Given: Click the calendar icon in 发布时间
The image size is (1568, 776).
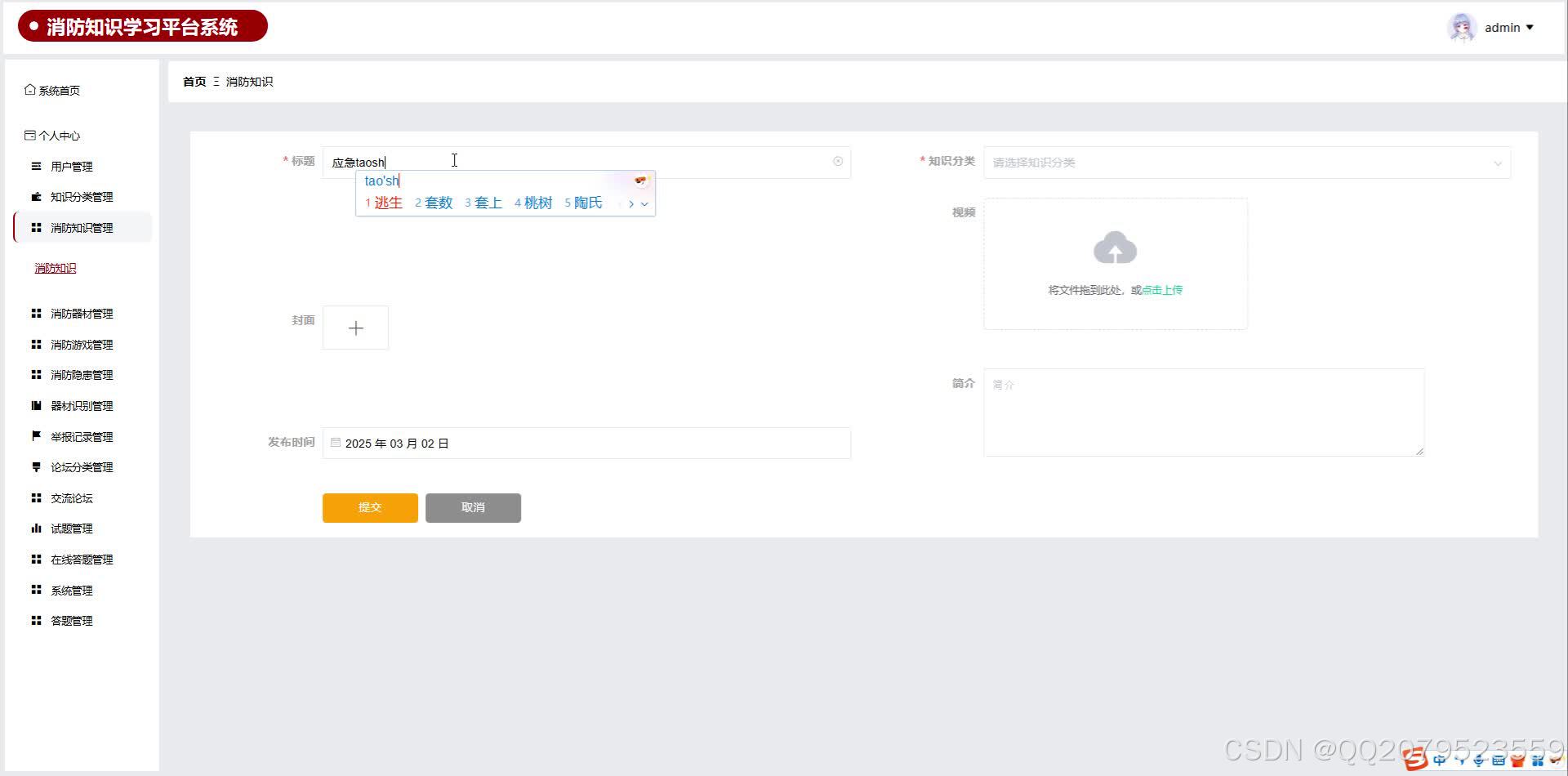Looking at the screenshot, I should click(x=336, y=443).
